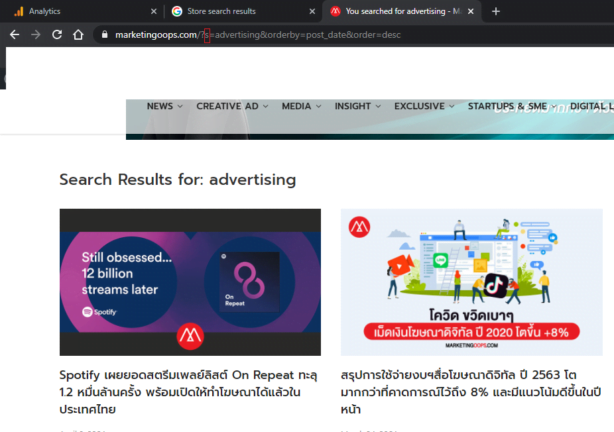Image resolution: width=614 pixels, height=432 pixels.
Task: Click the marketingoops.com address bar
Action: tap(352, 34)
